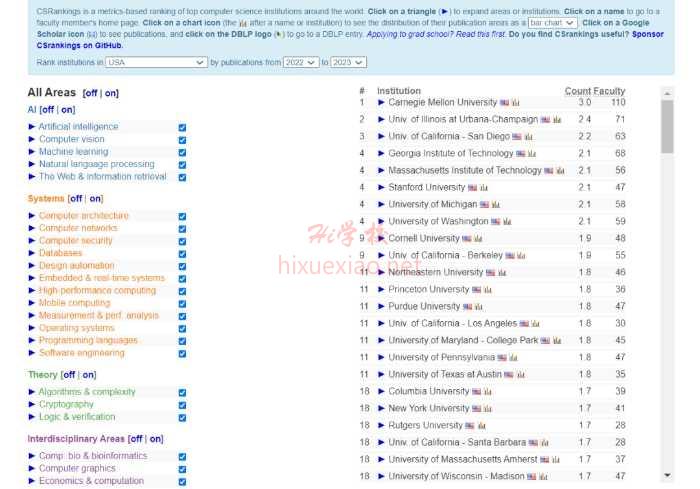Viewport: 700px width, 489px height.
Task: Expand Stanford University faculty list triangle
Action: coord(381,187)
